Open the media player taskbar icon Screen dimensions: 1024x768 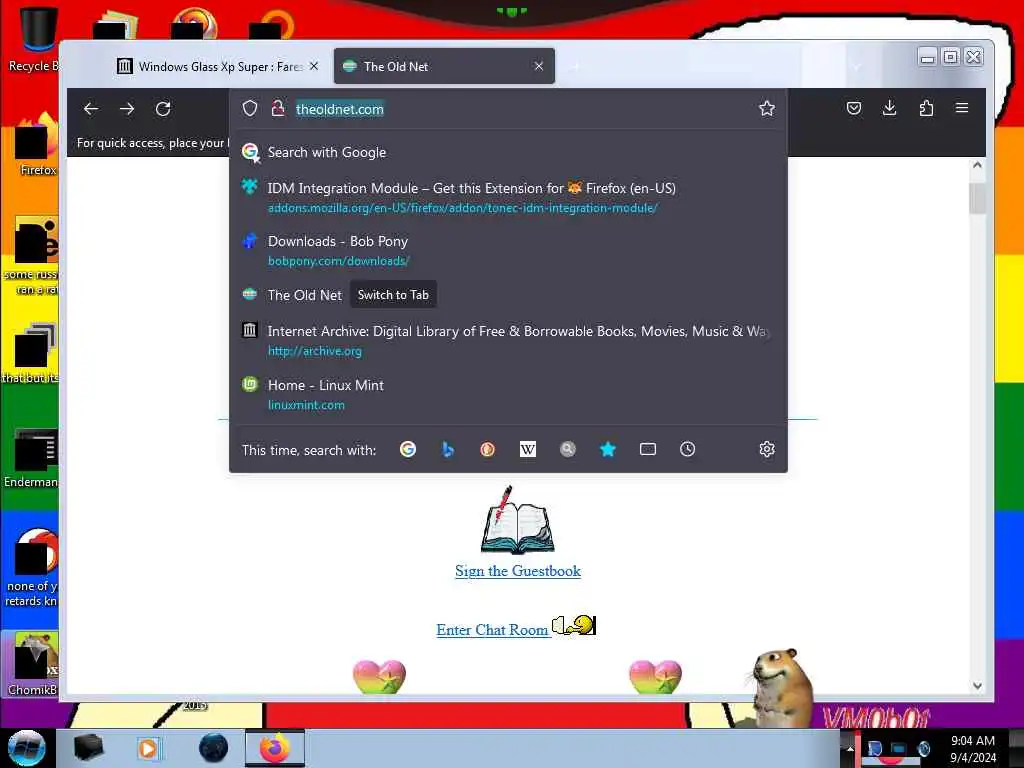pyautogui.click(x=148, y=748)
